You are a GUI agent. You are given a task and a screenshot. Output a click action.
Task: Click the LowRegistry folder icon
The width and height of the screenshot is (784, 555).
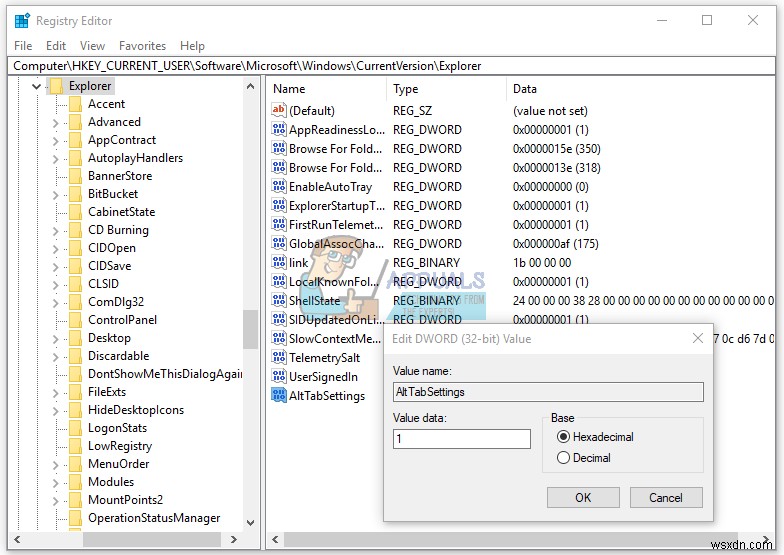pyautogui.click(x=75, y=446)
